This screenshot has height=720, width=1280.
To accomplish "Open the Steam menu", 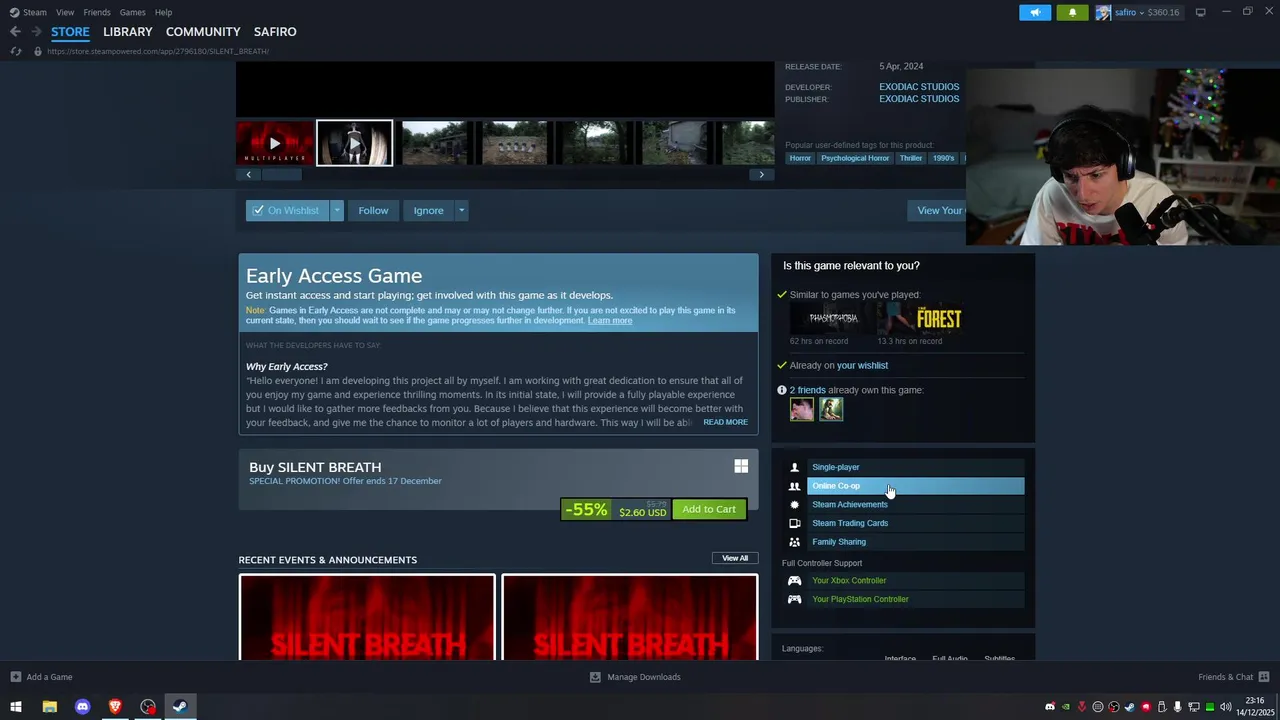I will 35,12.
